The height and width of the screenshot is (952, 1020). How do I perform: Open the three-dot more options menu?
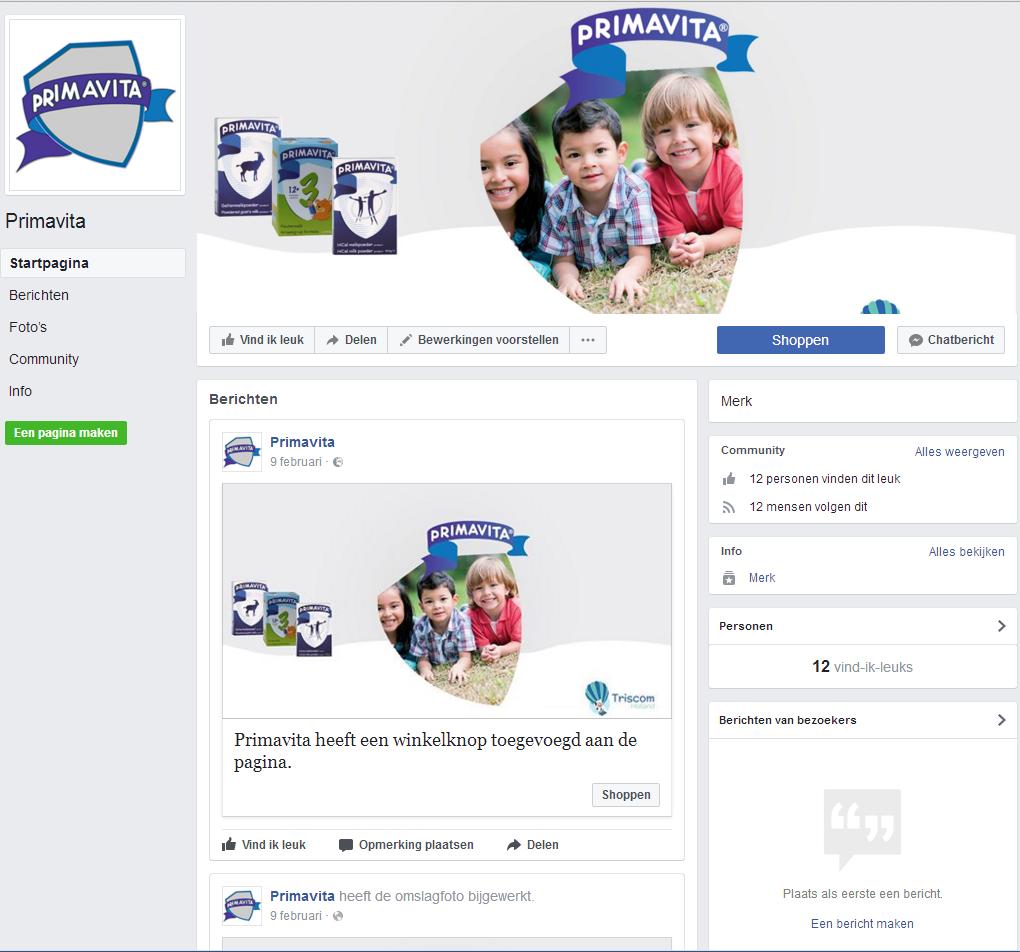click(x=588, y=340)
